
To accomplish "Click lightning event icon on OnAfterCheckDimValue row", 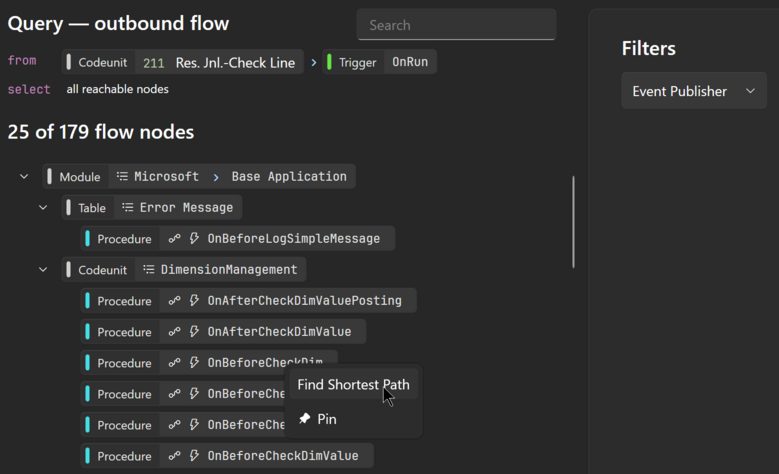I will click(x=194, y=331).
